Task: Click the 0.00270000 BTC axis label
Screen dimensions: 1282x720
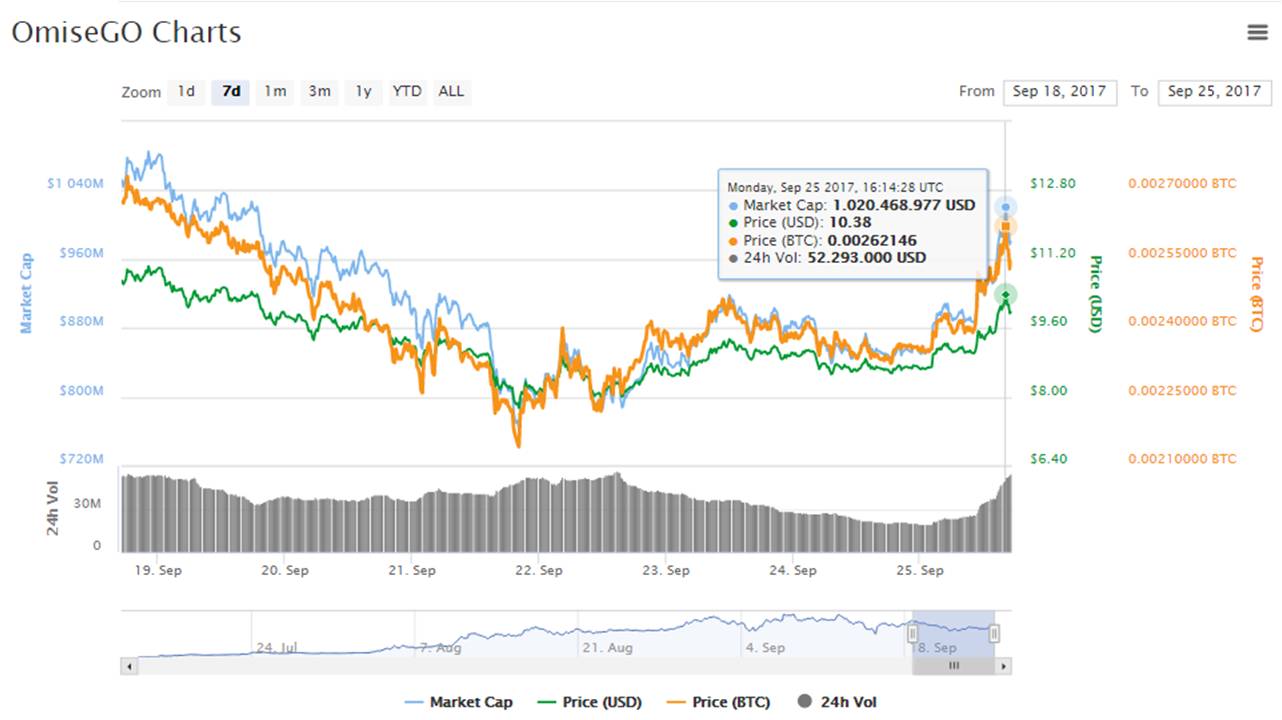Action: point(1182,183)
